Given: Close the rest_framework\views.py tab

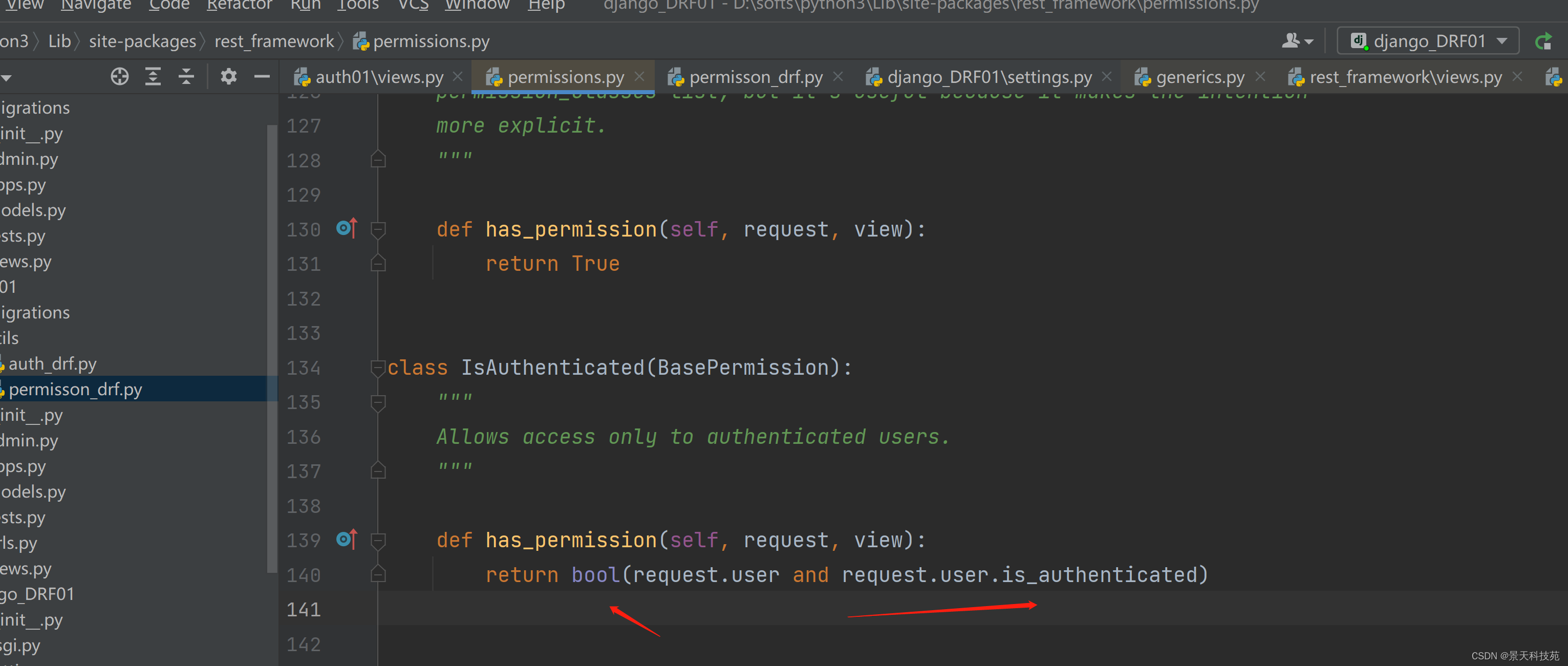Looking at the screenshot, I should pyautogui.click(x=1517, y=77).
